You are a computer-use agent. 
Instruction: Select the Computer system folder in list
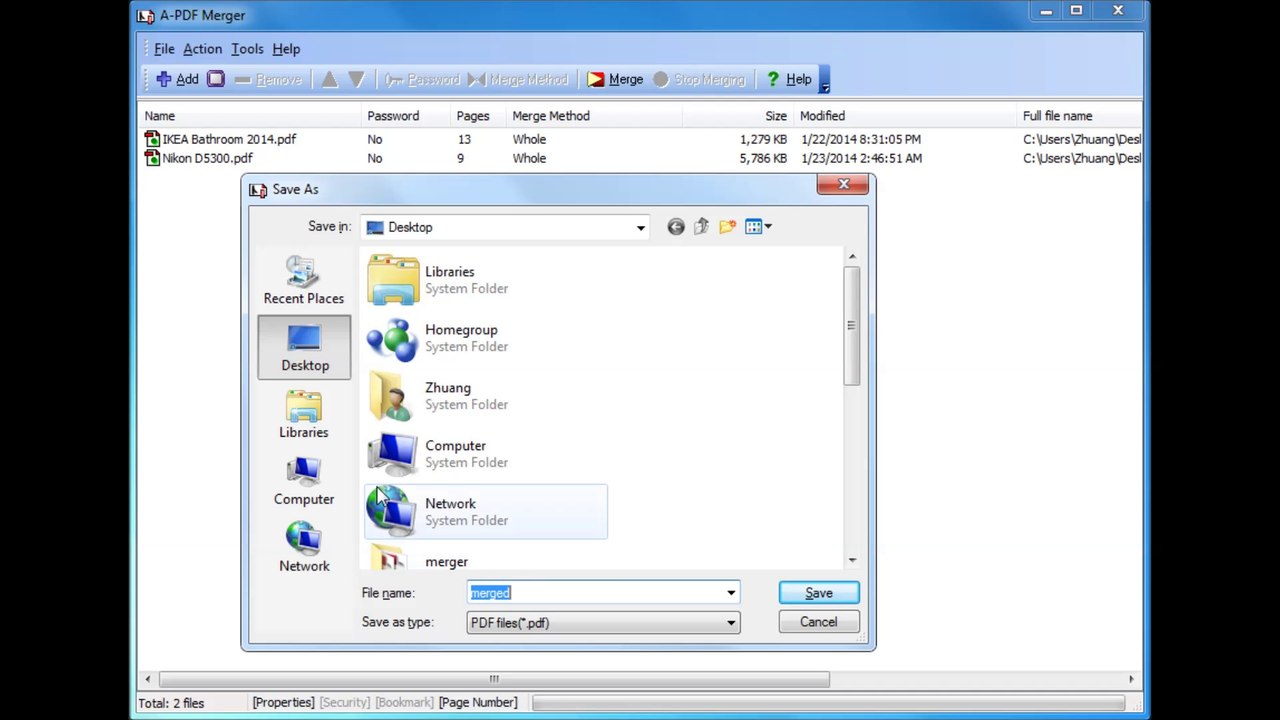tap(485, 454)
